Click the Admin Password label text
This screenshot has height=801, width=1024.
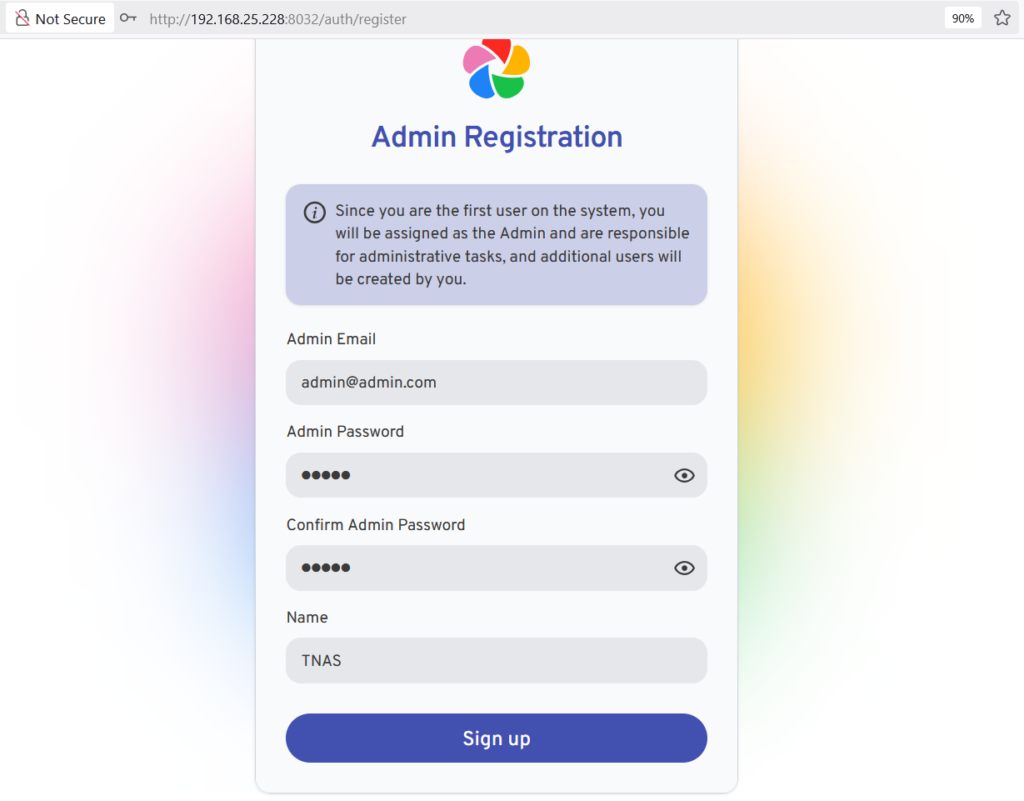345,432
